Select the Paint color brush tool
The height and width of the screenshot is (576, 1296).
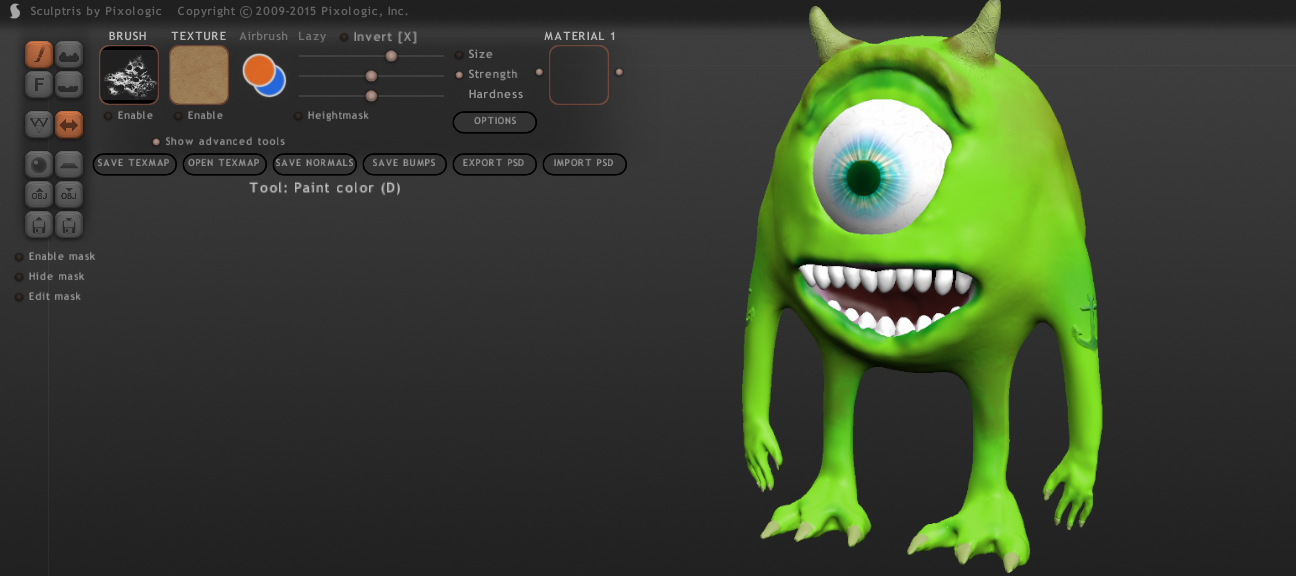(x=39, y=54)
